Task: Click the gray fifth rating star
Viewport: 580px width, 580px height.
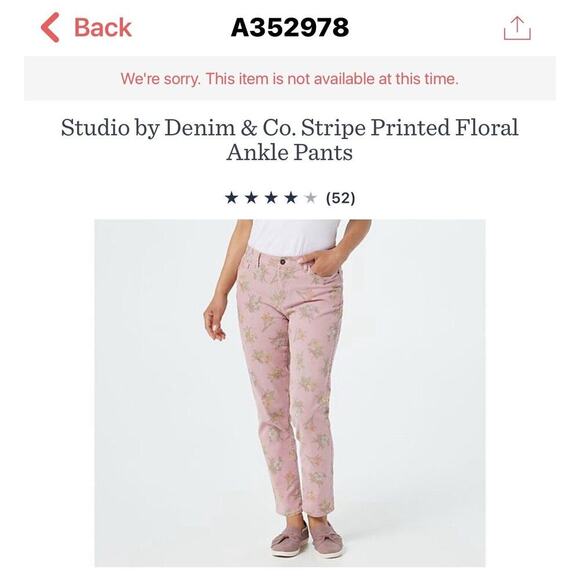Action: pos(311,198)
